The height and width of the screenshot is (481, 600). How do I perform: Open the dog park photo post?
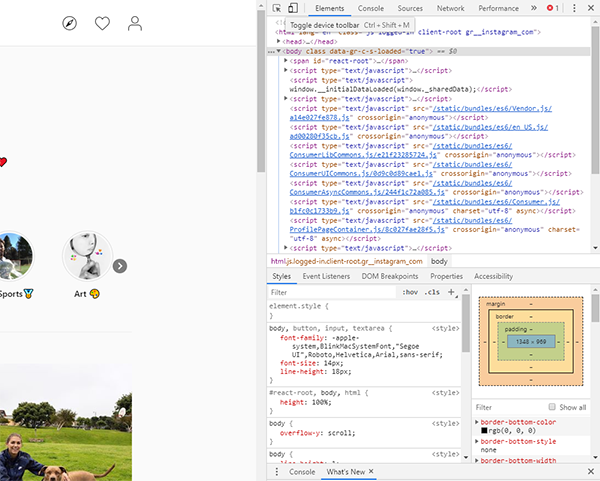pyautogui.click(x=66, y=422)
